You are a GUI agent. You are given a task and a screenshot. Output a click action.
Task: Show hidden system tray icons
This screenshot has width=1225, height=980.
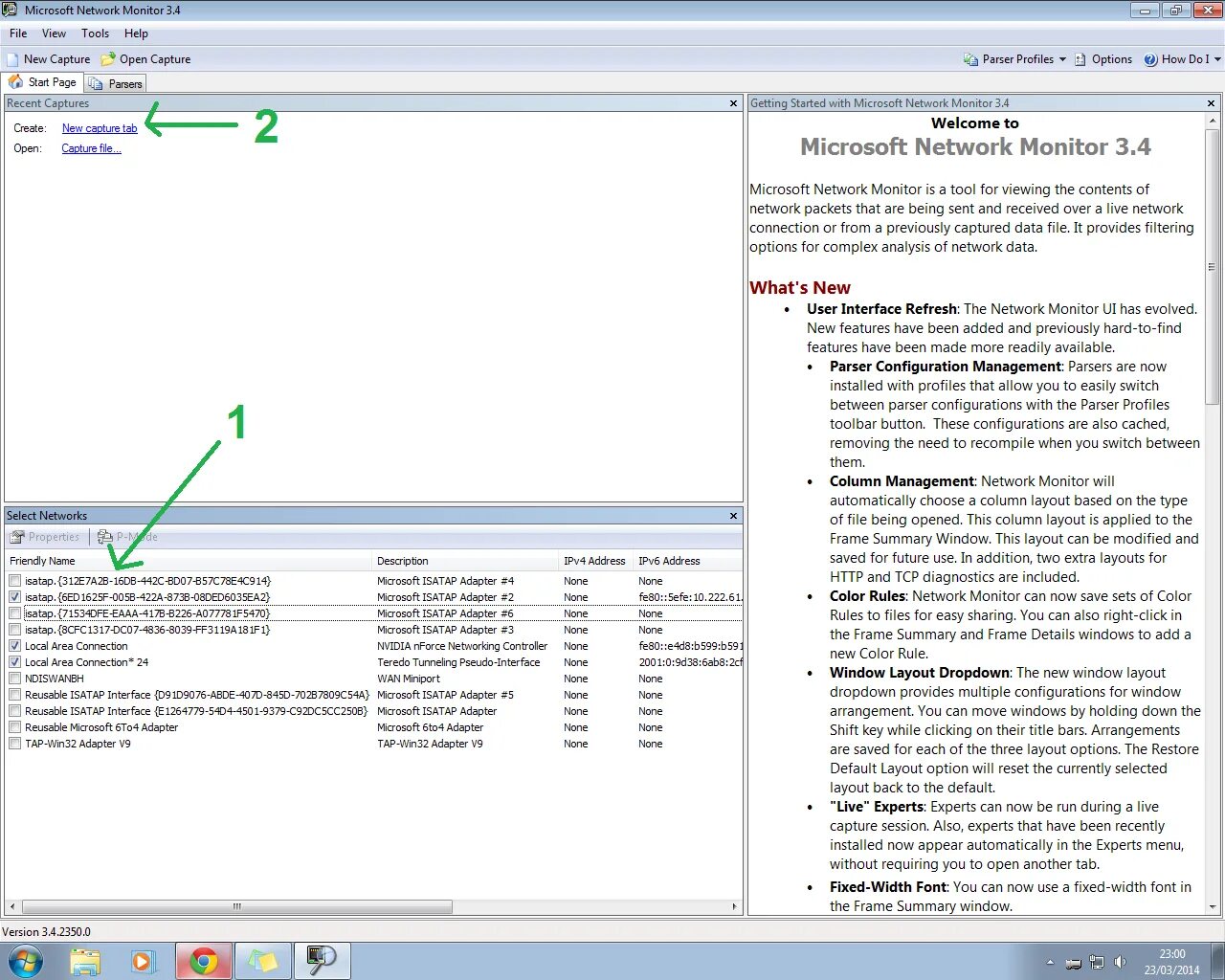1050,962
